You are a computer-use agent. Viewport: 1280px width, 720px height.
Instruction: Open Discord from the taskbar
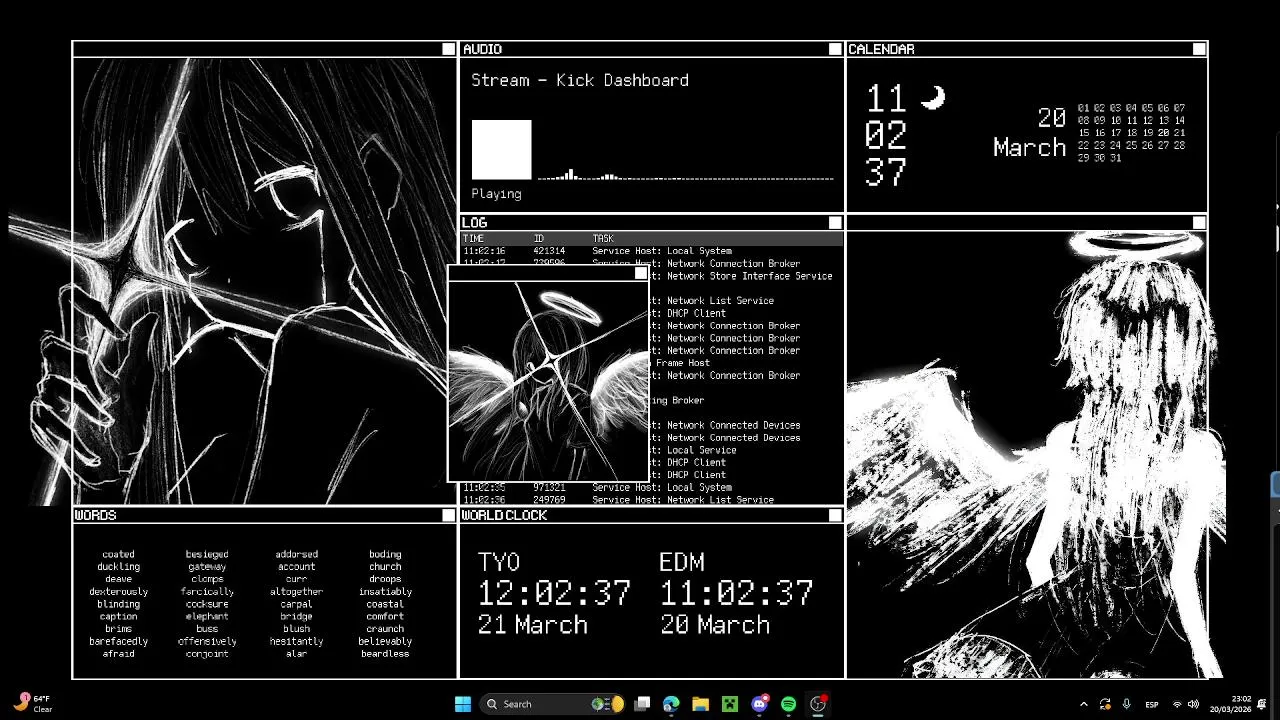pos(759,704)
